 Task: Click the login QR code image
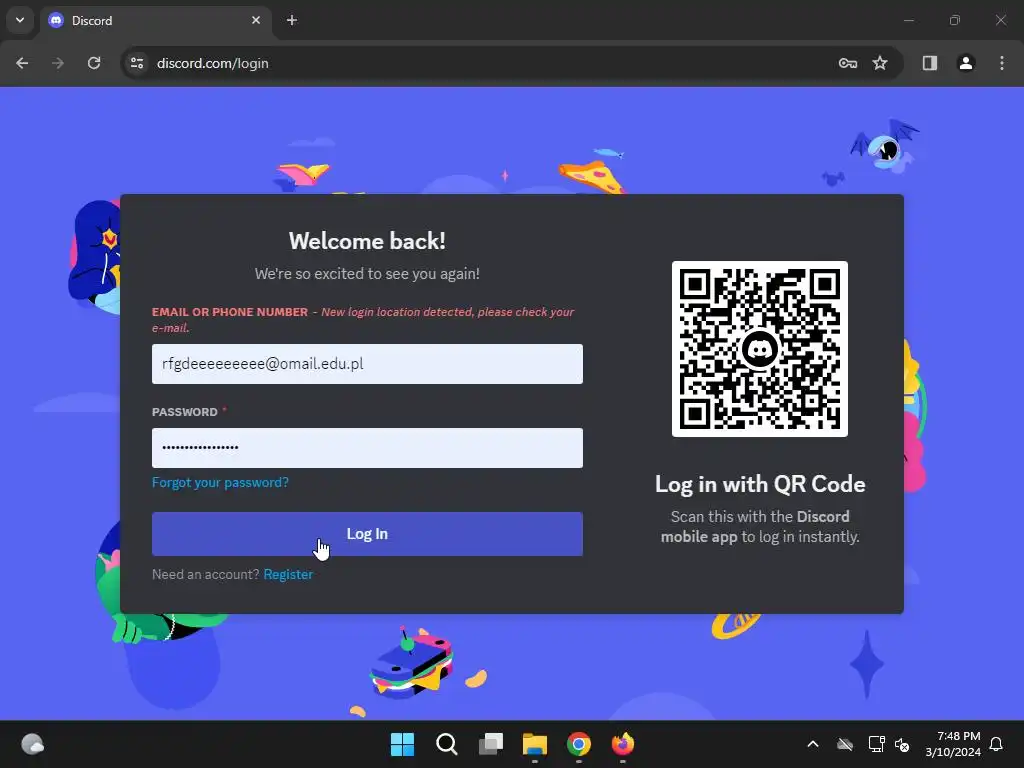click(760, 349)
